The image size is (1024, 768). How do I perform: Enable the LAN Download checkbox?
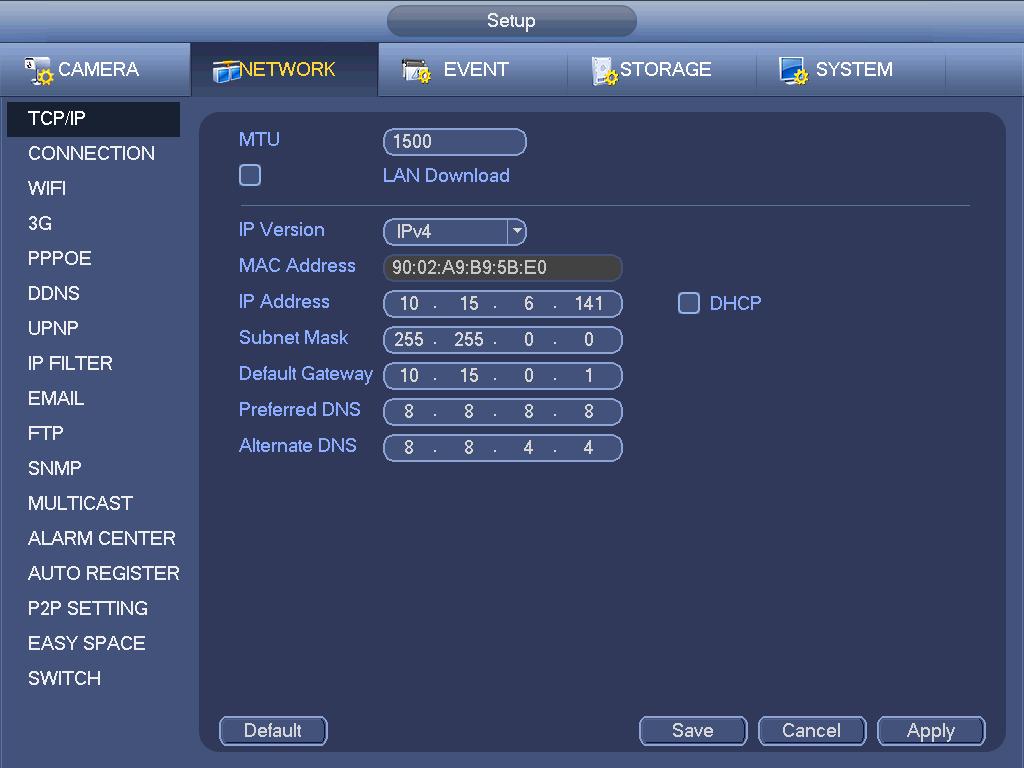click(249, 175)
